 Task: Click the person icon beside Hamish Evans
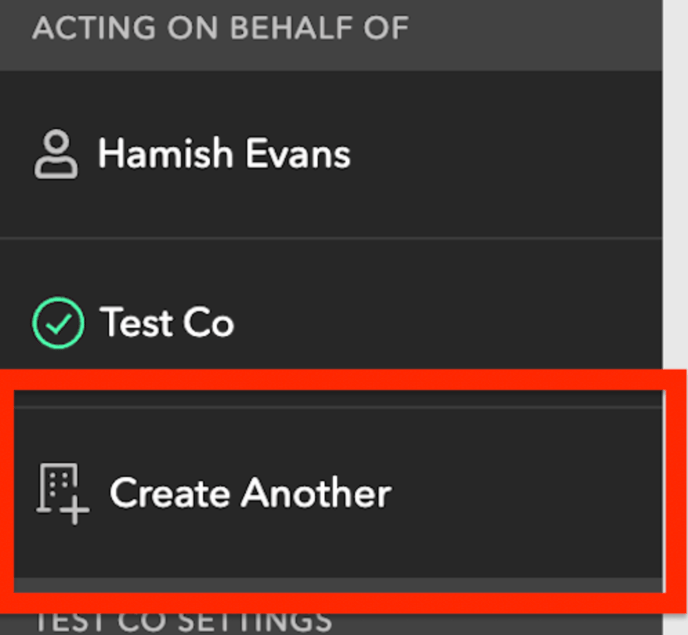pos(56,154)
